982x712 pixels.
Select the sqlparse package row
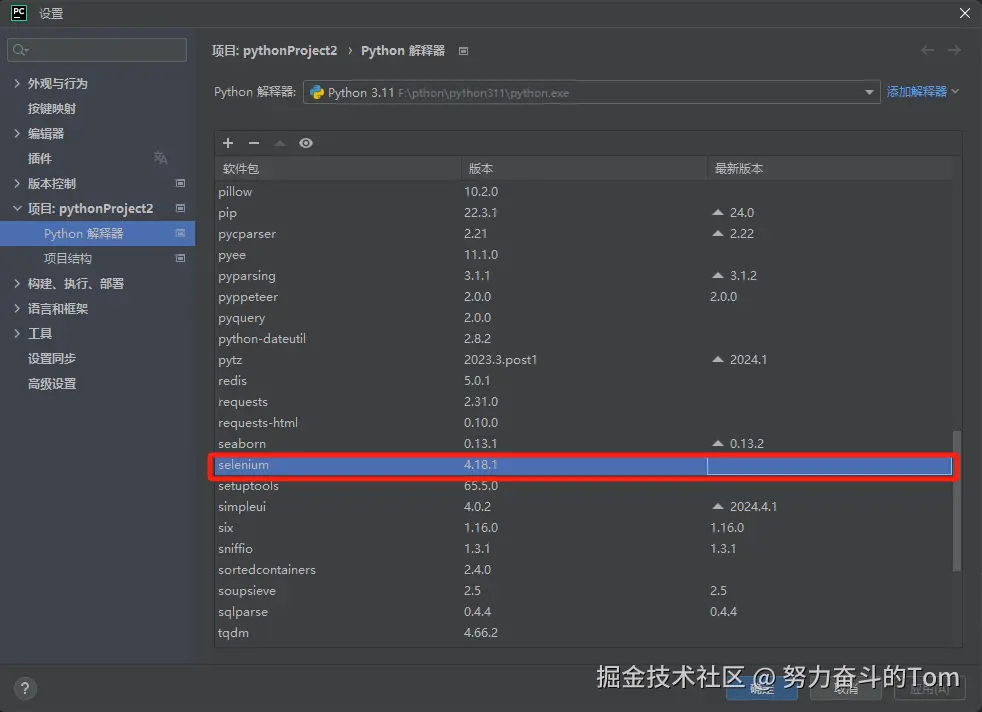[x=584, y=612]
